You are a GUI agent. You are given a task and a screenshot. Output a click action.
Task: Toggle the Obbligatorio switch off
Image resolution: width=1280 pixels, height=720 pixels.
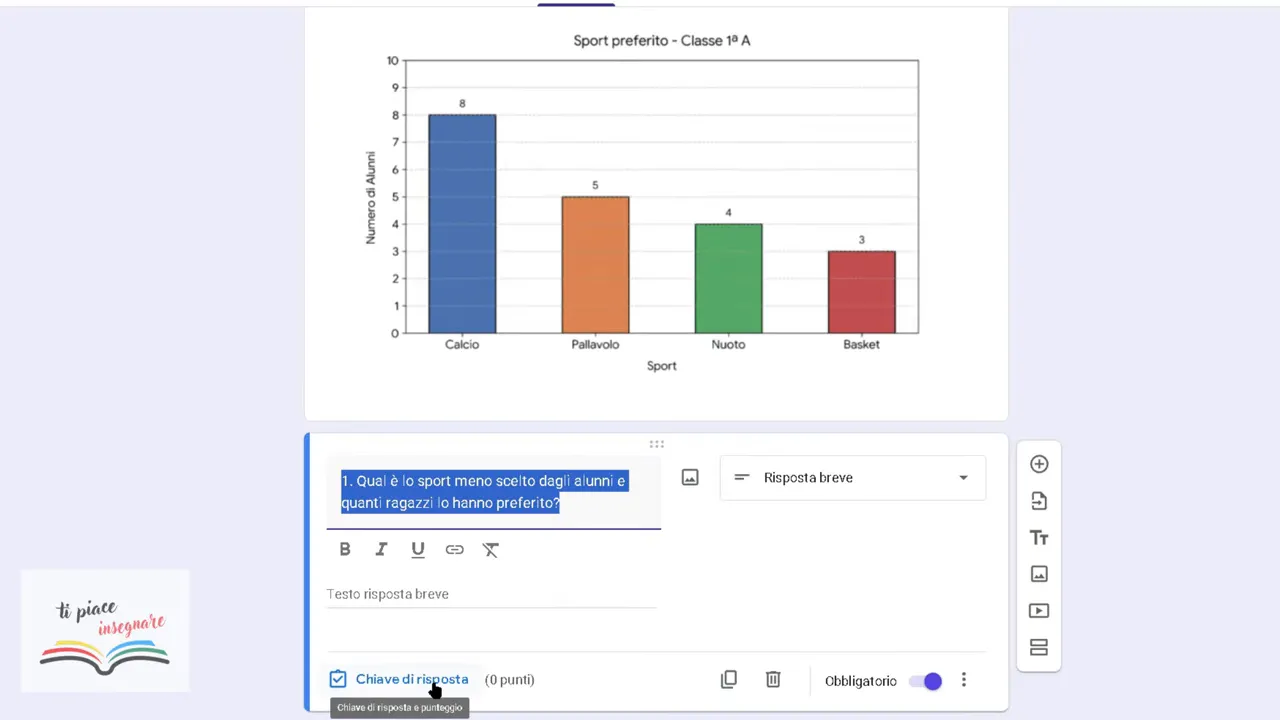tap(925, 681)
